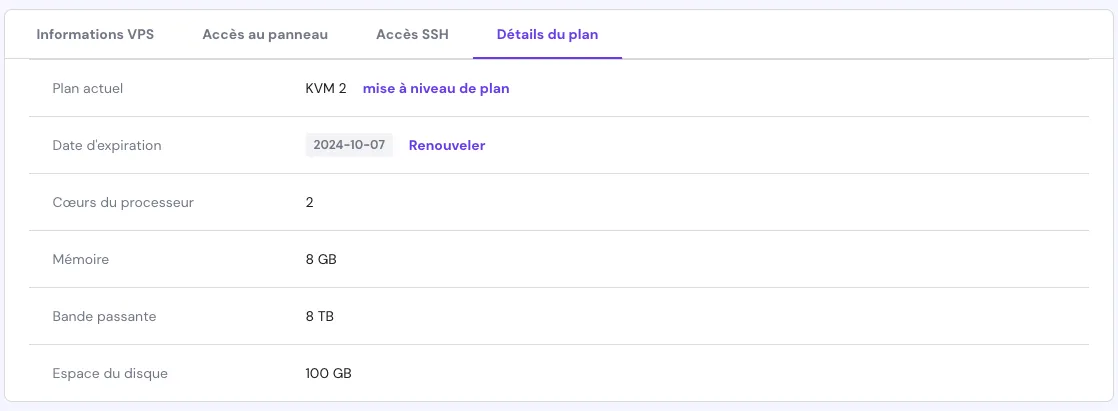Screen dimensions: 1118x411
Task: Select the 100 GB disk space value
Action: click(329, 373)
